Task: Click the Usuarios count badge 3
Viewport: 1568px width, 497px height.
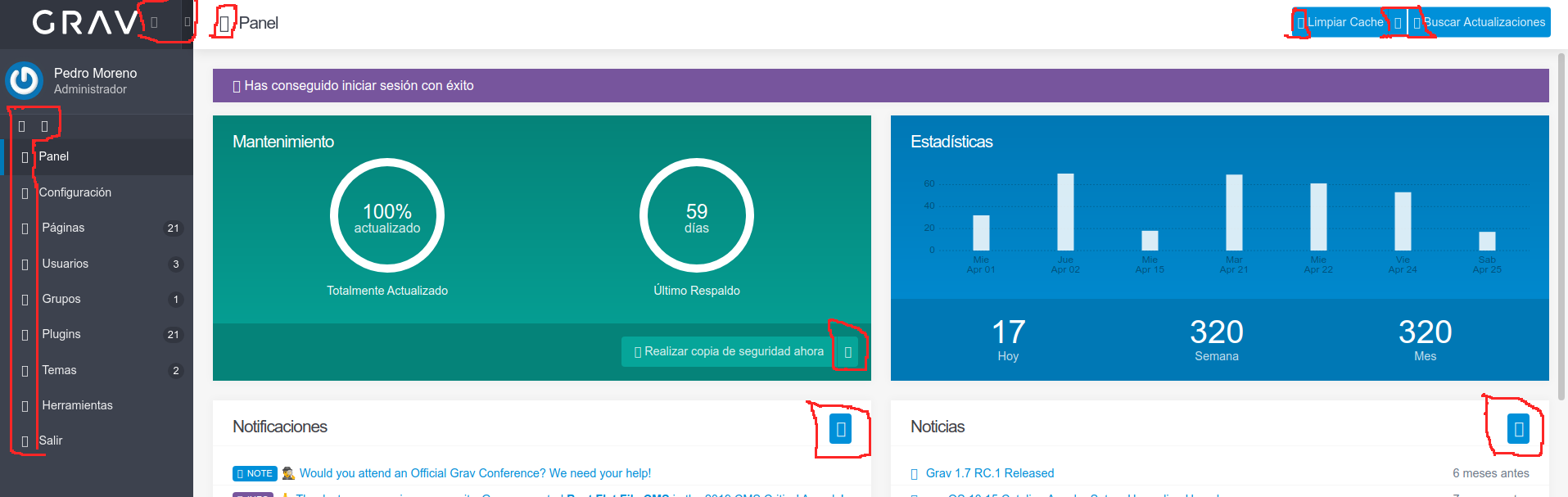Action: (175, 264)
